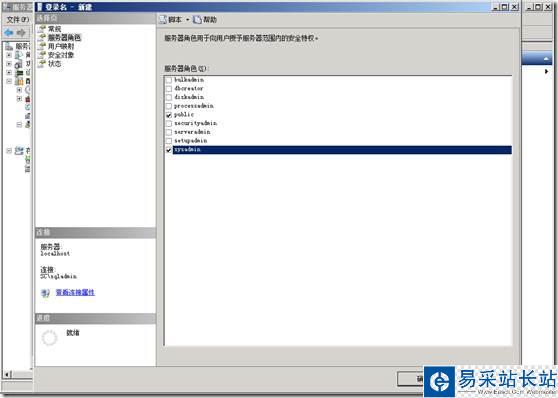The width and height of the screenshot is (558, 398).
Task: Switch to the 安全对象 page
Action: point(61,55)
